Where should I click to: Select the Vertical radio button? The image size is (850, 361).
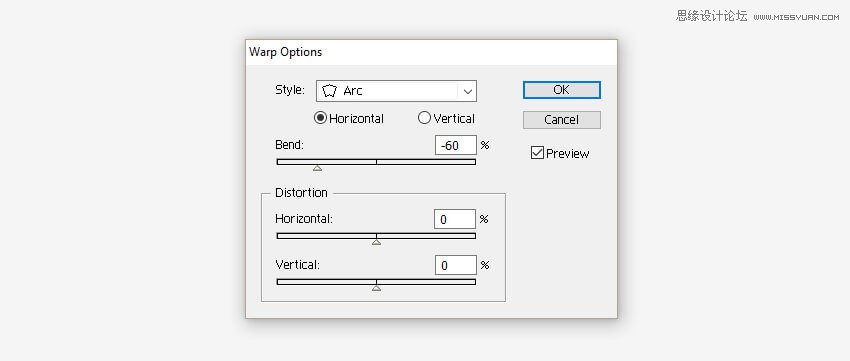[424, 118]
